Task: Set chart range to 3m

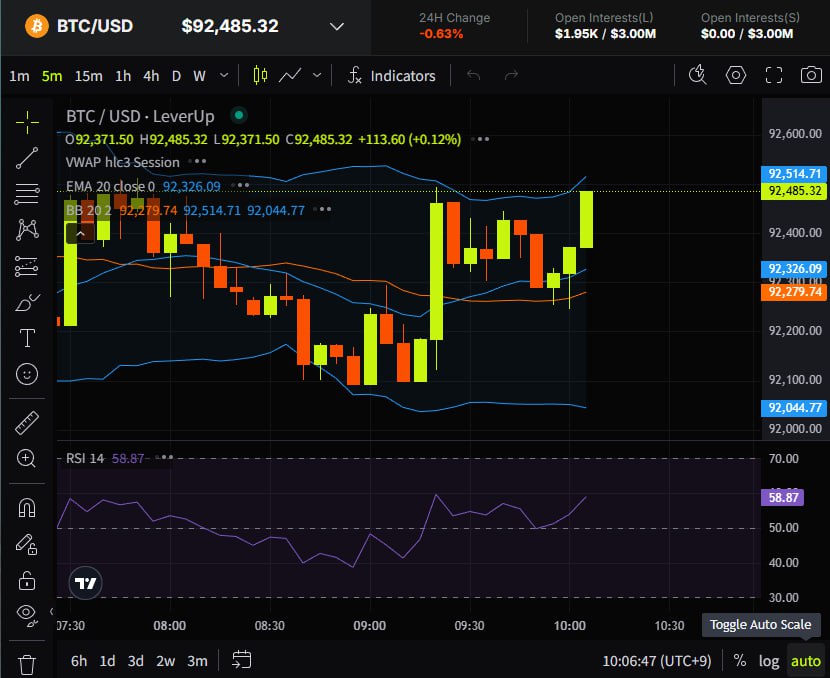Action: [x=197, y=661]
